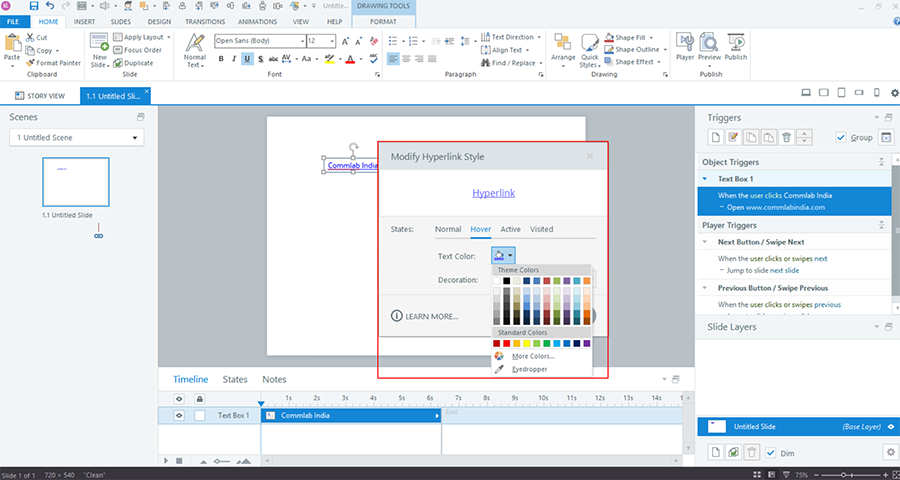Switch to the DESIGN ribbon tab
The width and height of the screenshot is (900, 480).
pyautogui.click(x=159, y=22)
